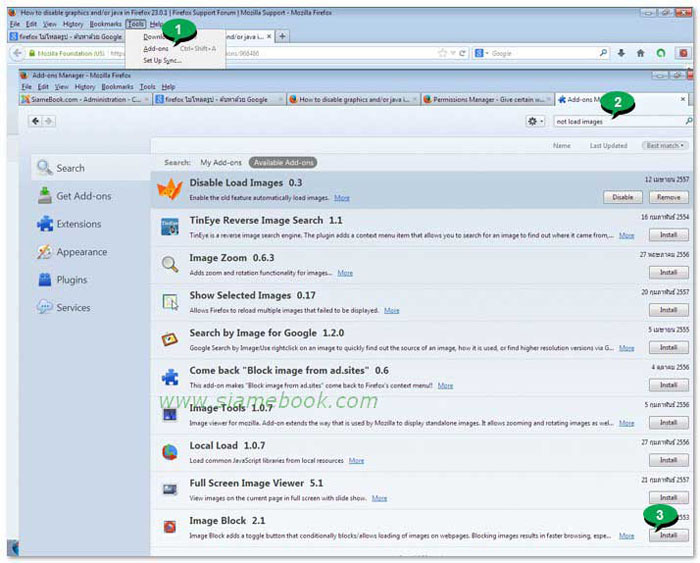Viewport: 700px width, 563px height.
Task: Open Tools menu in Add-ons Manager window
Action: tap(147, 87)
